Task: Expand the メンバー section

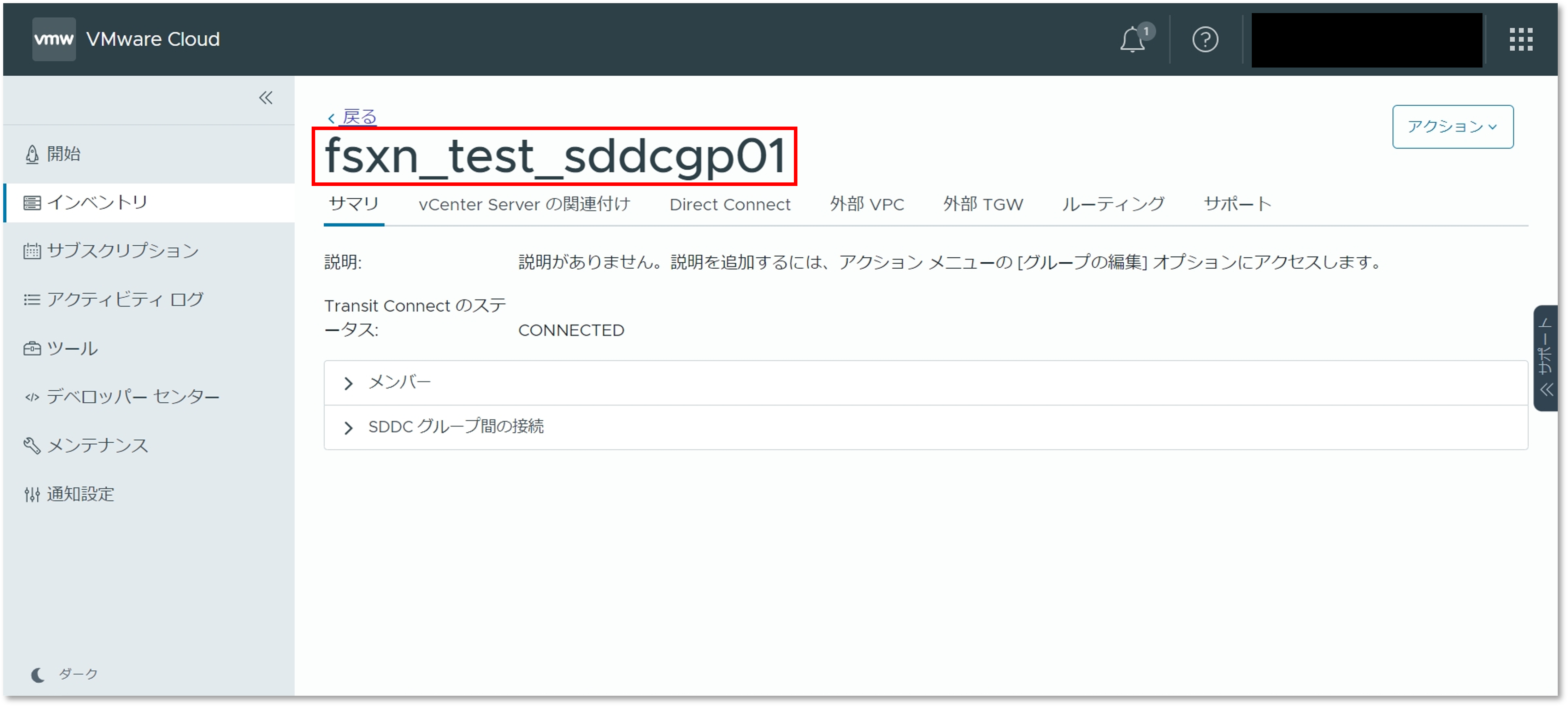Action: click(x=925, y=383)
